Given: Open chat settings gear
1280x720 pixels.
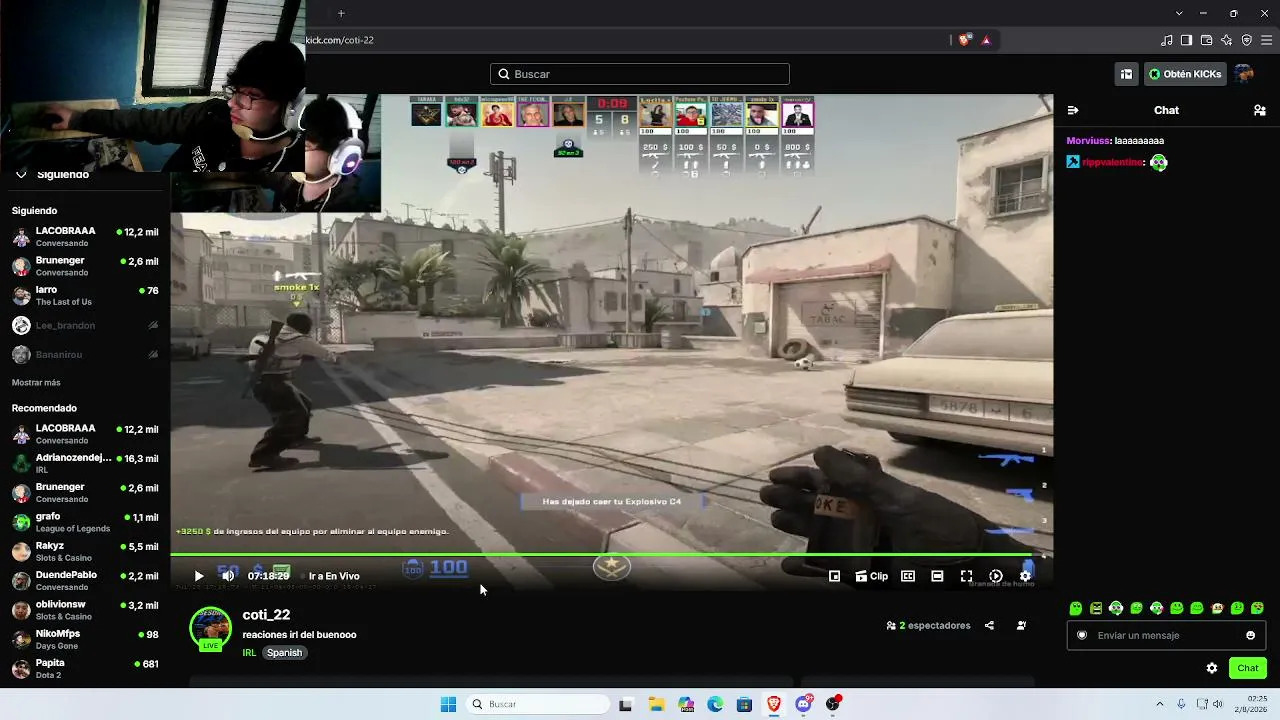Looking at the screenshot, I should tap(1212, 668).
